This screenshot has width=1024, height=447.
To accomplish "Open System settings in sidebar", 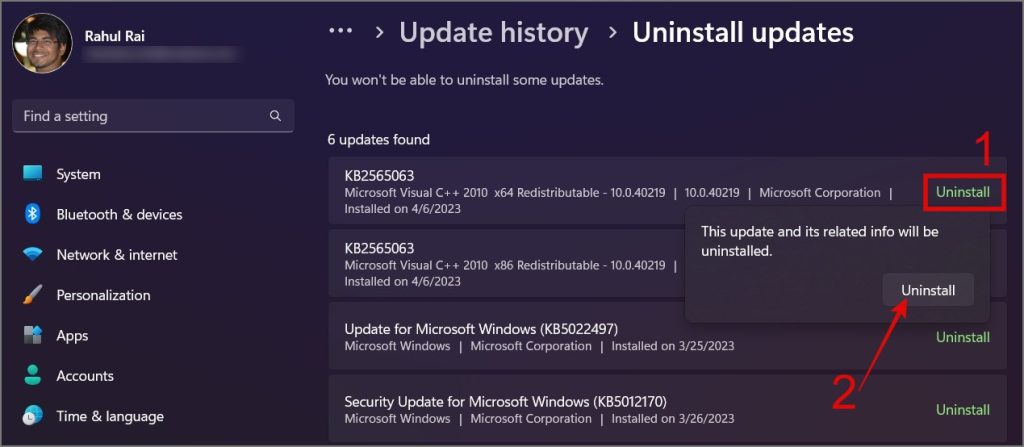I will click(x=78, y=174).
